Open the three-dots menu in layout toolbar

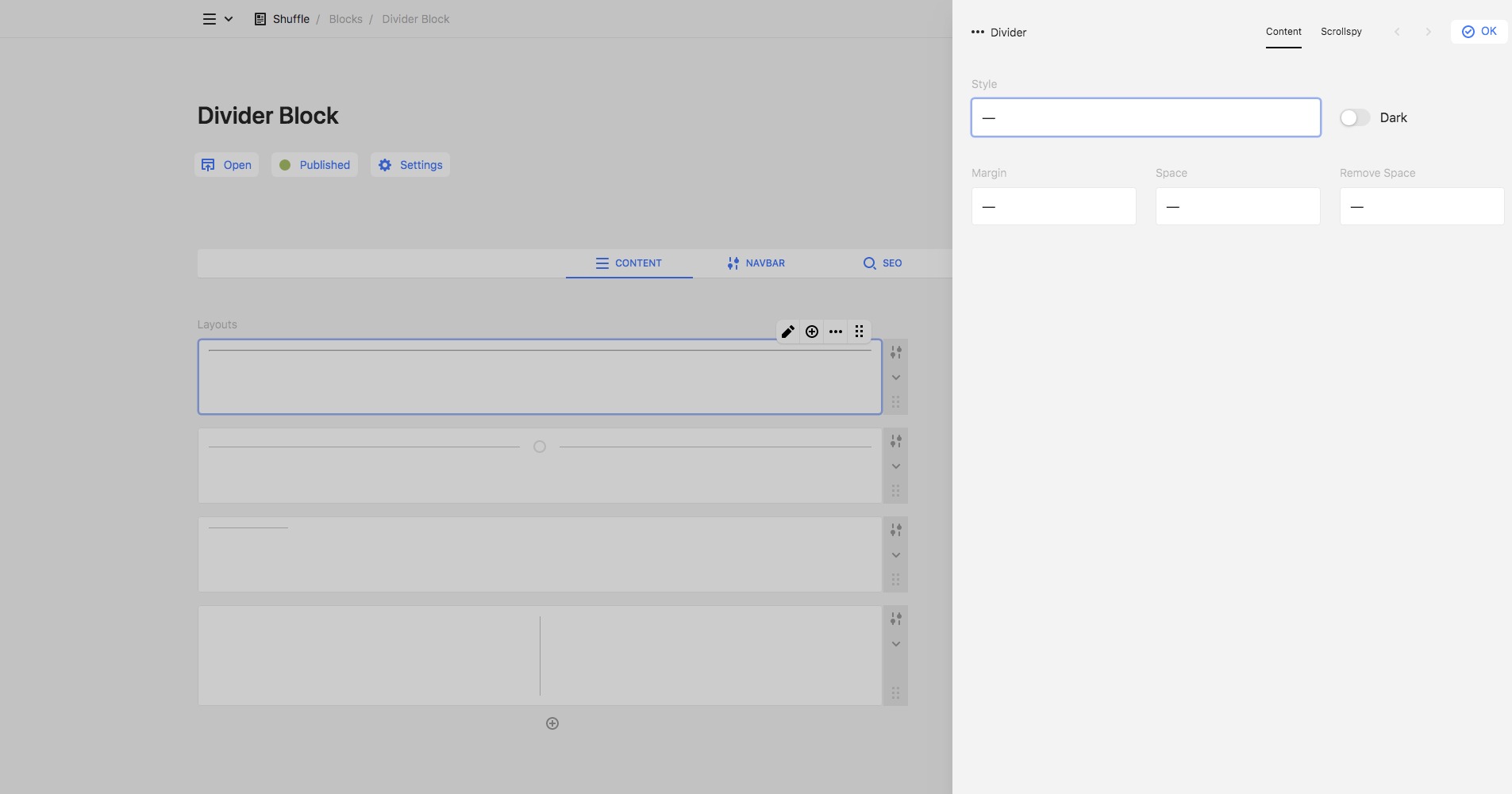(x=836, y=332)
